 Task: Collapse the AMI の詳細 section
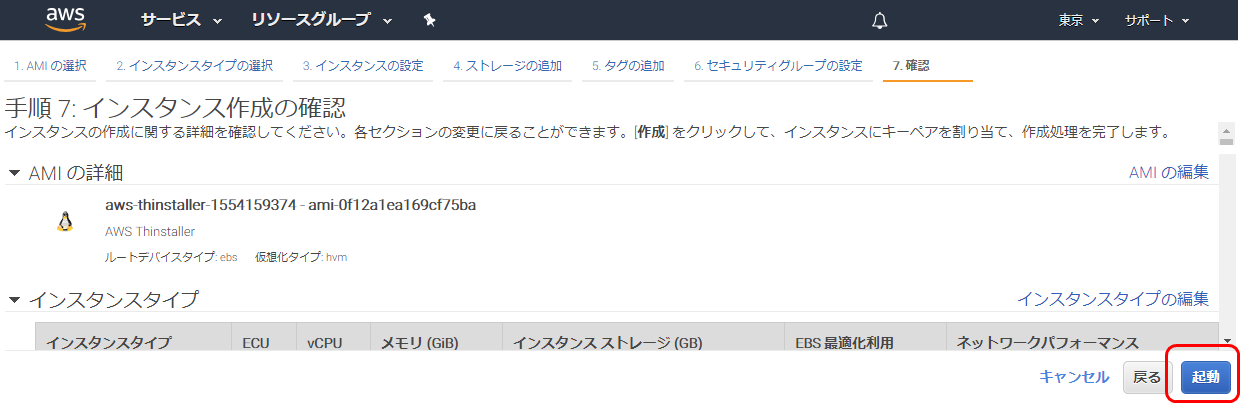14,173
